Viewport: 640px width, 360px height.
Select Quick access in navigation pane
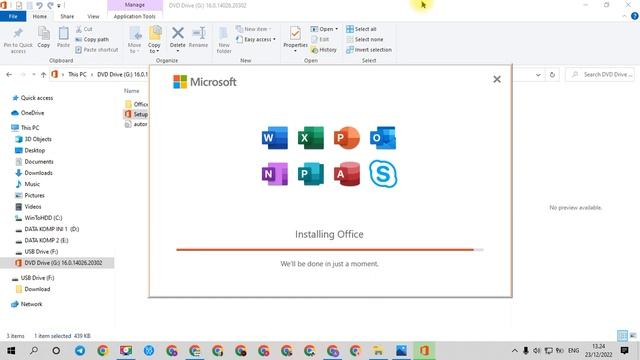(33, 98)
